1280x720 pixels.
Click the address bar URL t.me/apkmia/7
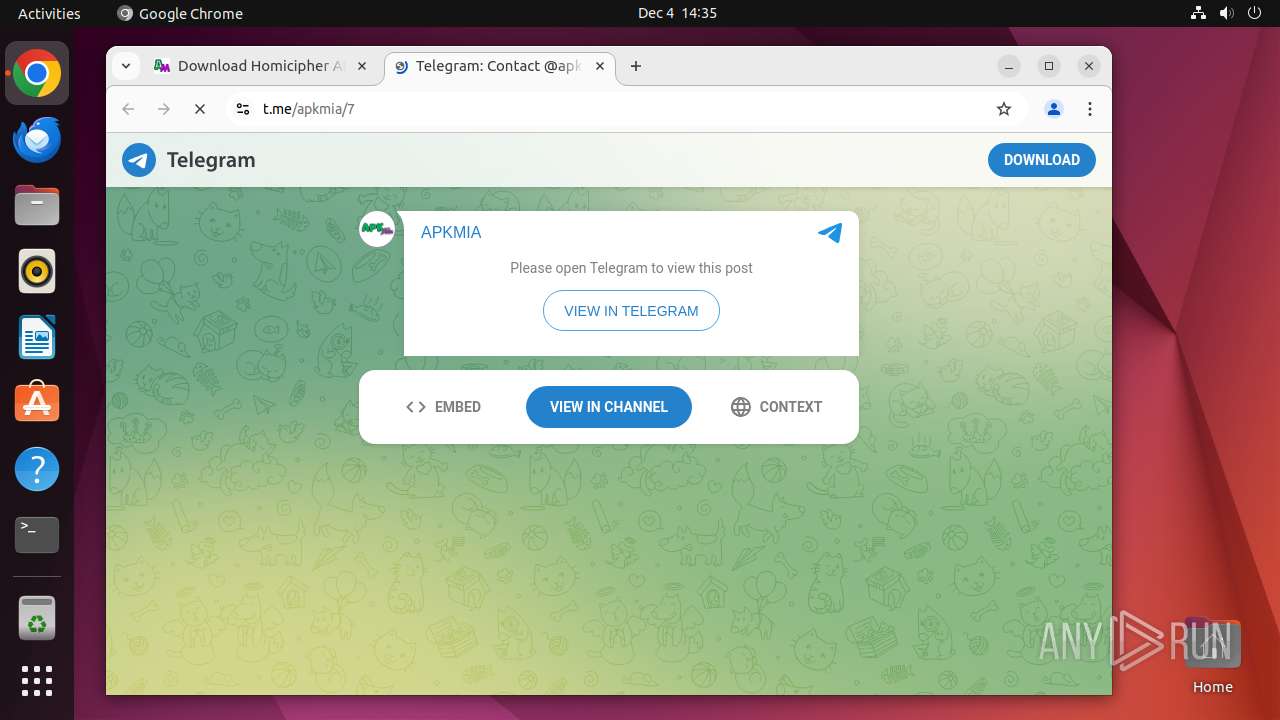309,109
